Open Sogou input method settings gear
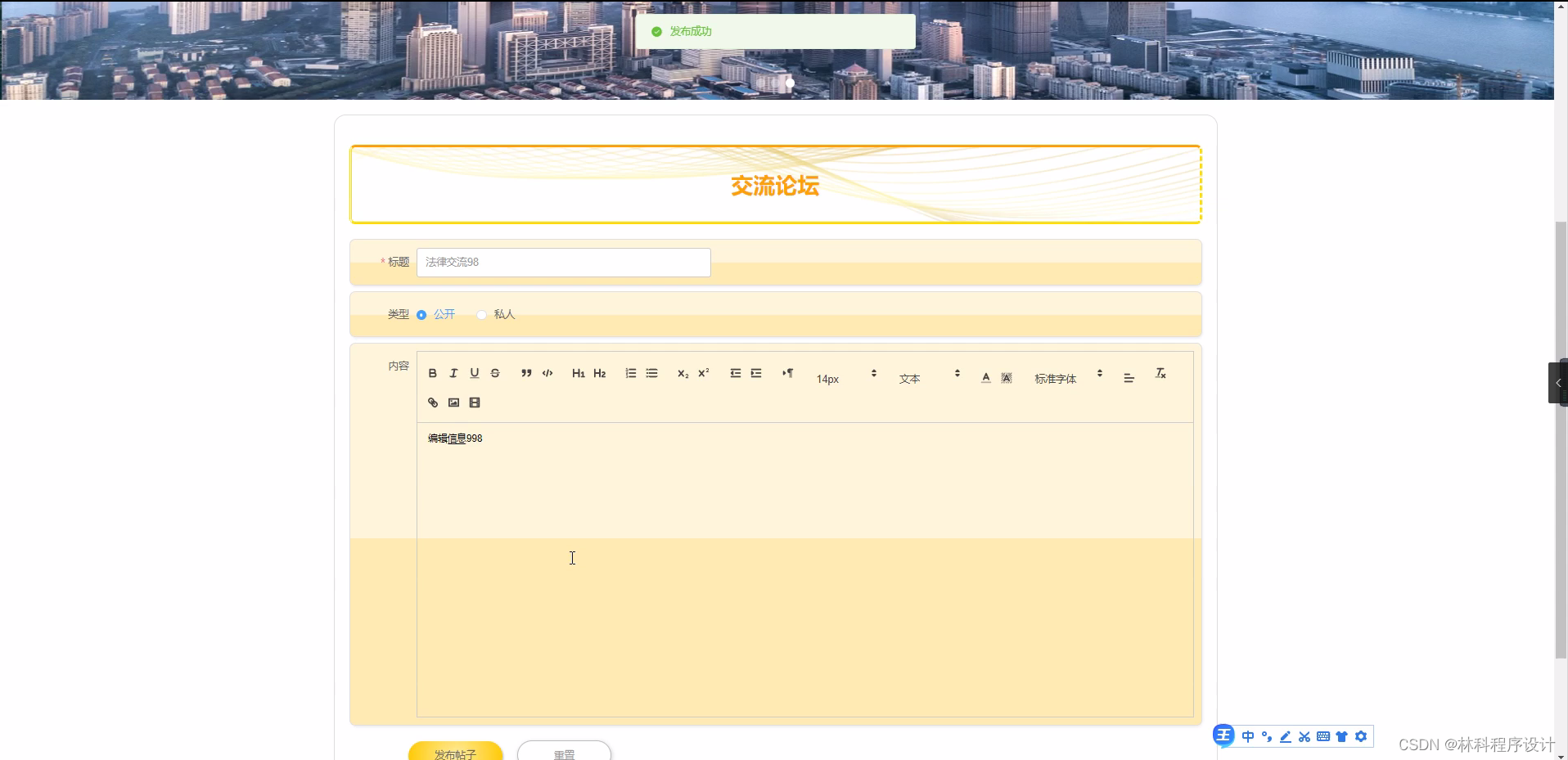Image resolution: width=1568 pixels, height=760 pixels. 1361,736
